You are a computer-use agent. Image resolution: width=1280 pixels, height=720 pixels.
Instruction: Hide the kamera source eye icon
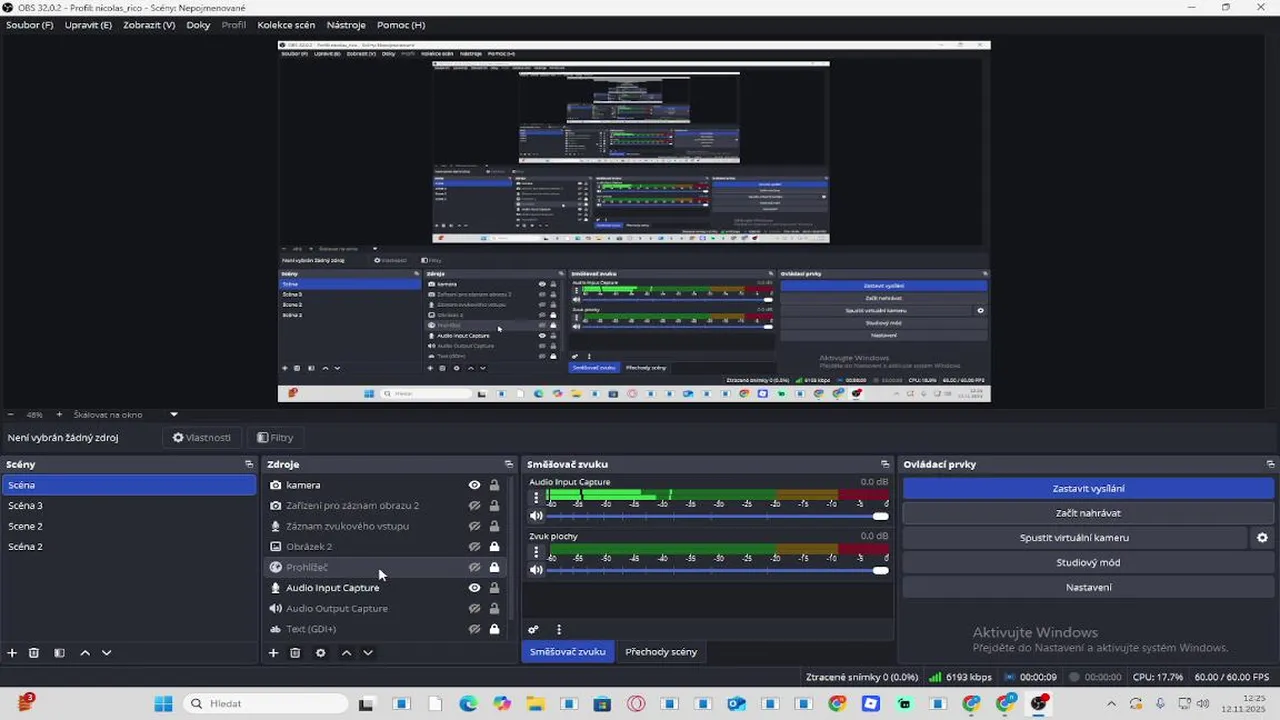[x=475, y=485]
